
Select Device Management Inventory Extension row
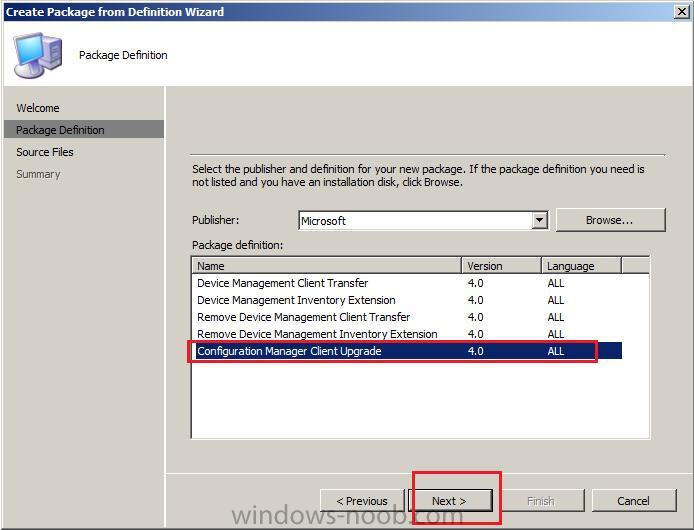(407, 300)
